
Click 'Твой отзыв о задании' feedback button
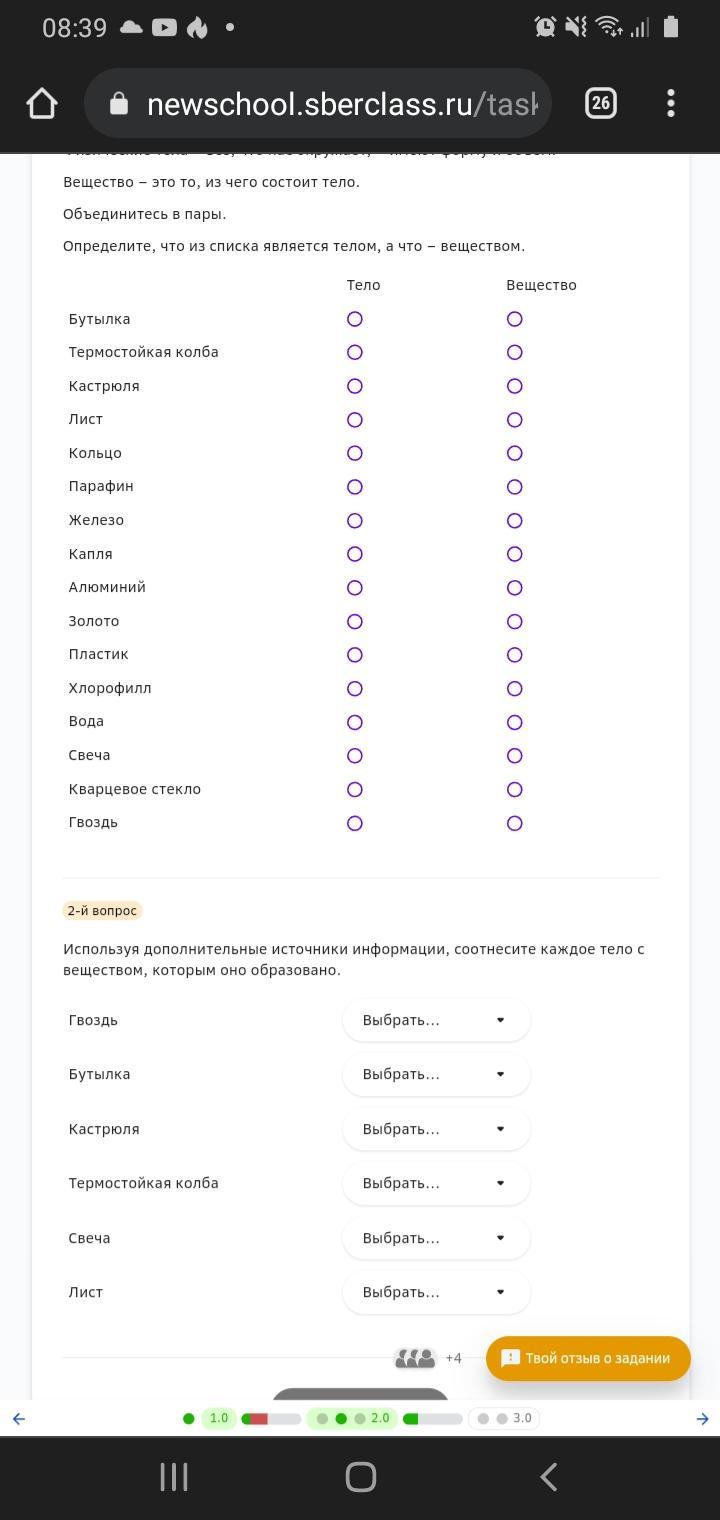(x=588, y=1358)
